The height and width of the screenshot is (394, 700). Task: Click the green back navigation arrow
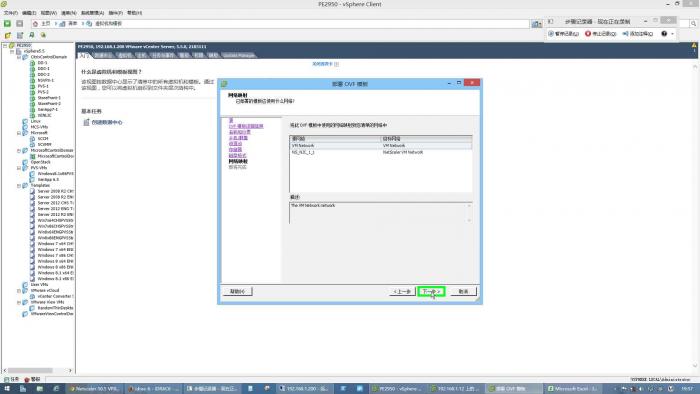pyautogui.click(x=8, y=23)
